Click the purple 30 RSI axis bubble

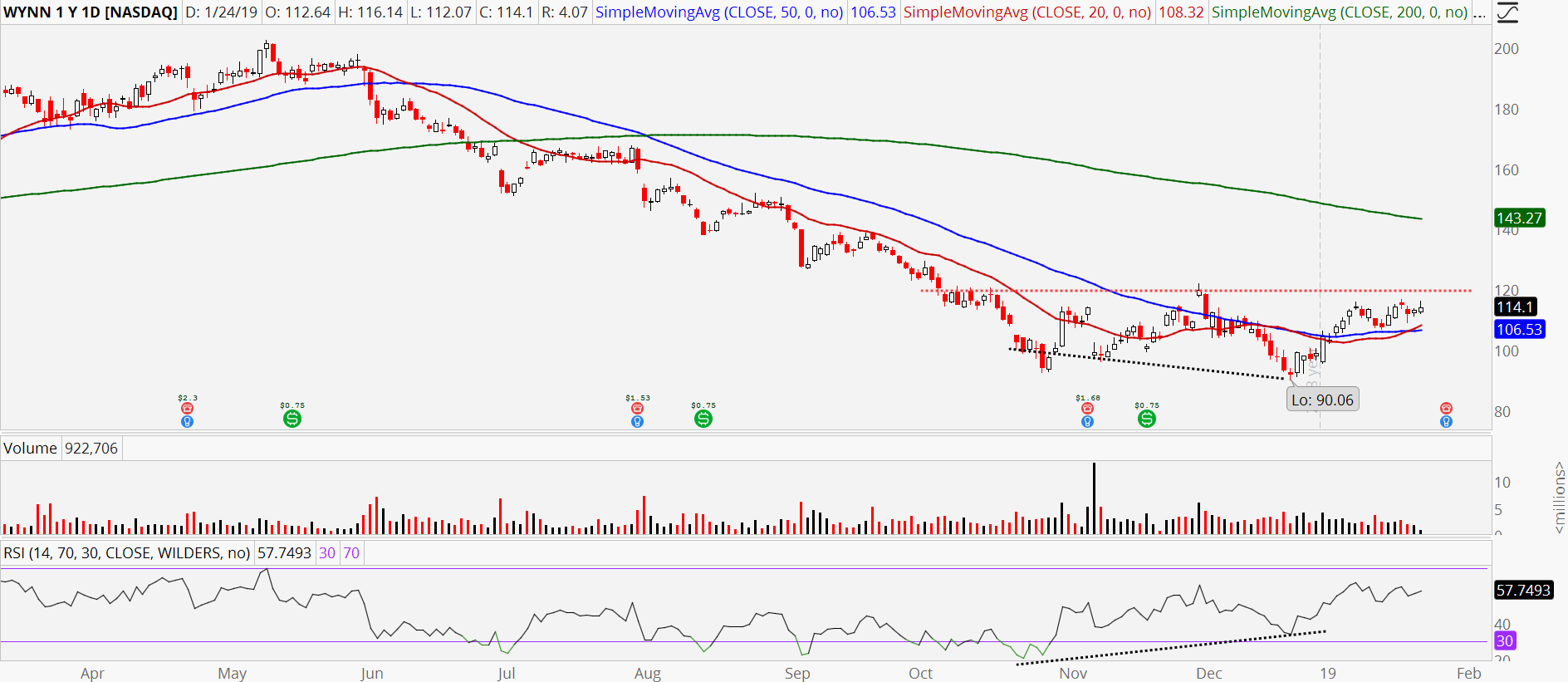coord(1505,641)
